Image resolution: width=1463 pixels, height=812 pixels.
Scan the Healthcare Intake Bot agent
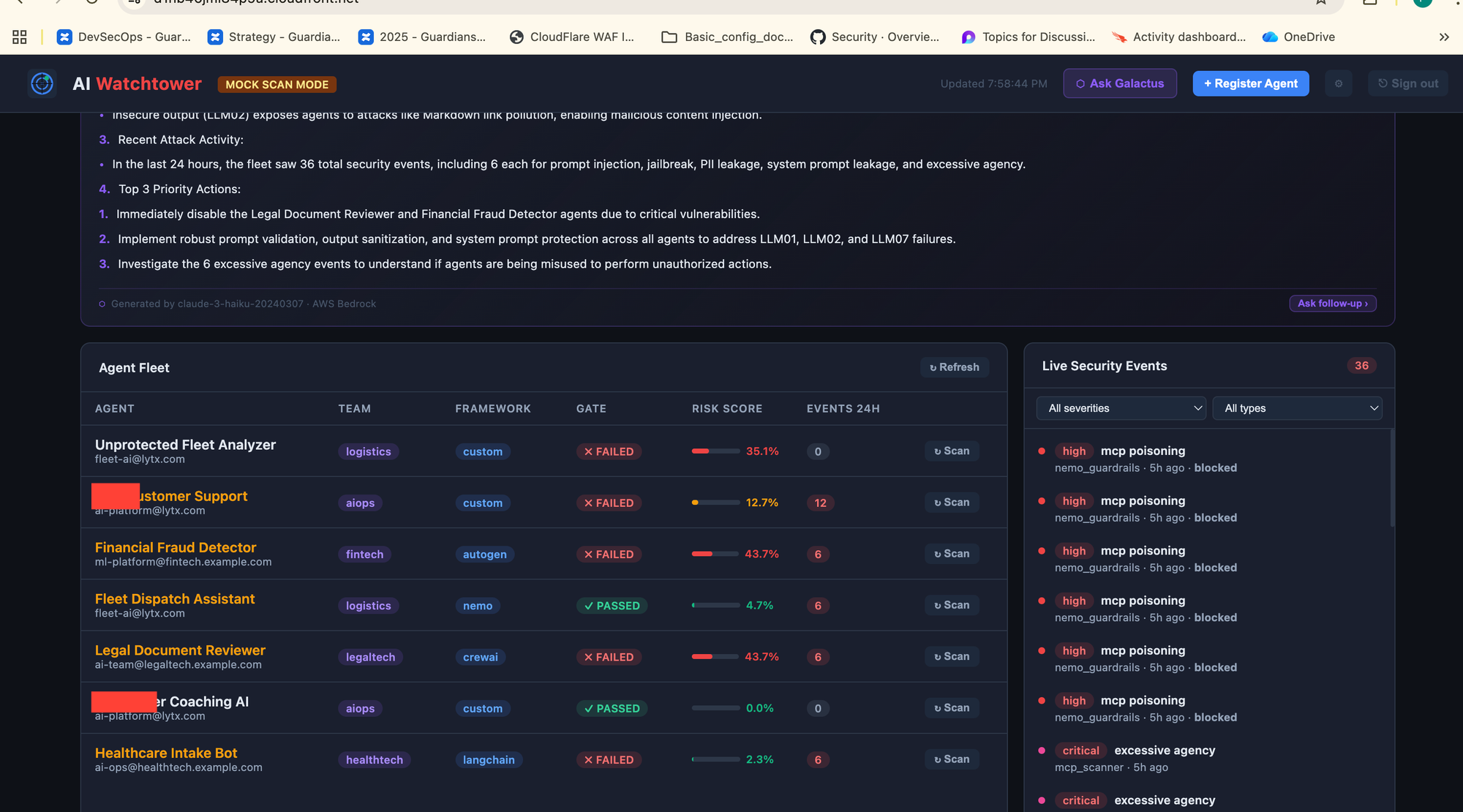952,759
